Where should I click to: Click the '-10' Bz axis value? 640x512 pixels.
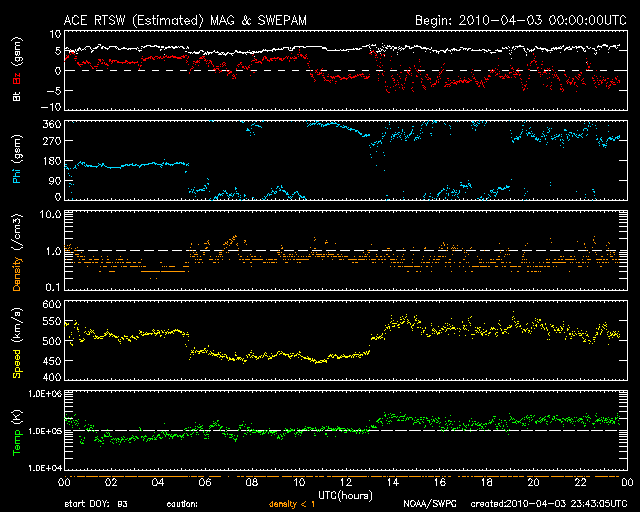51,107
